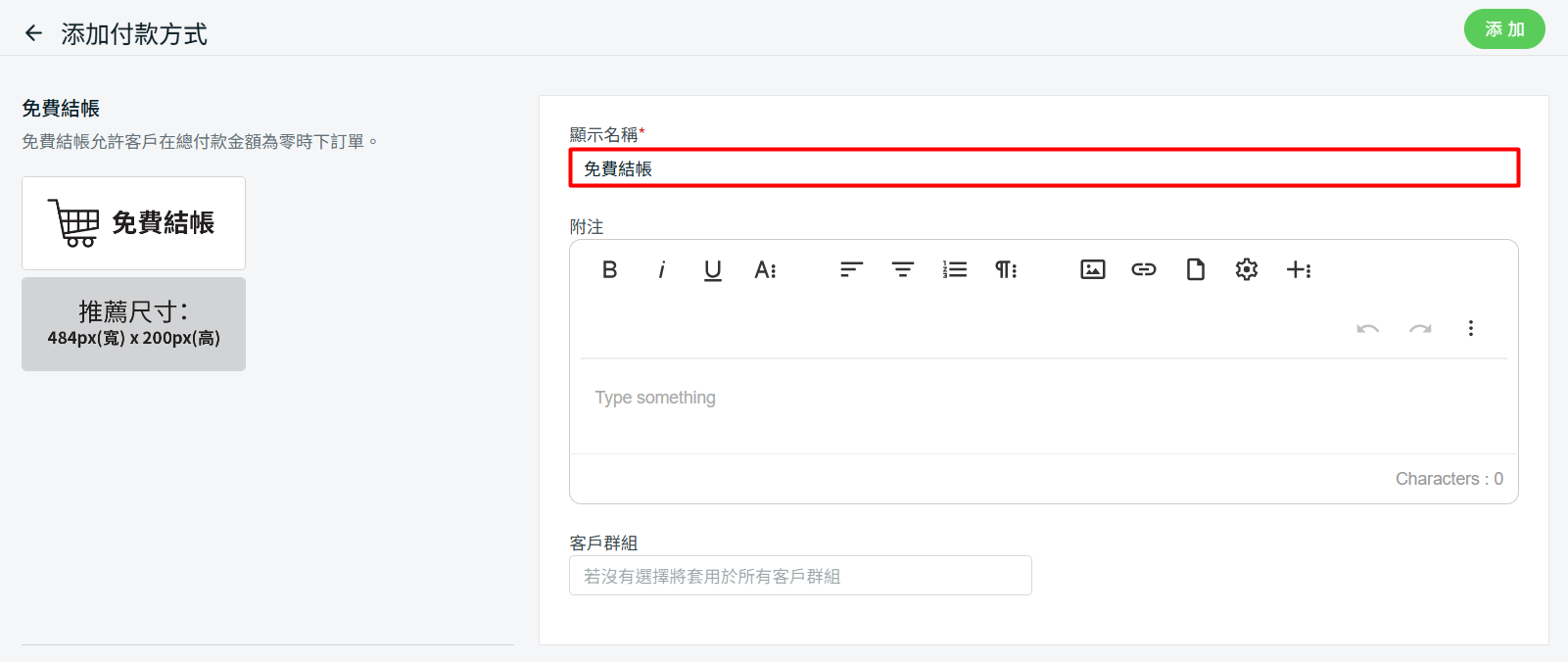Open the editor settings gear
The image size is (1568, 662).
[1246, 269]
